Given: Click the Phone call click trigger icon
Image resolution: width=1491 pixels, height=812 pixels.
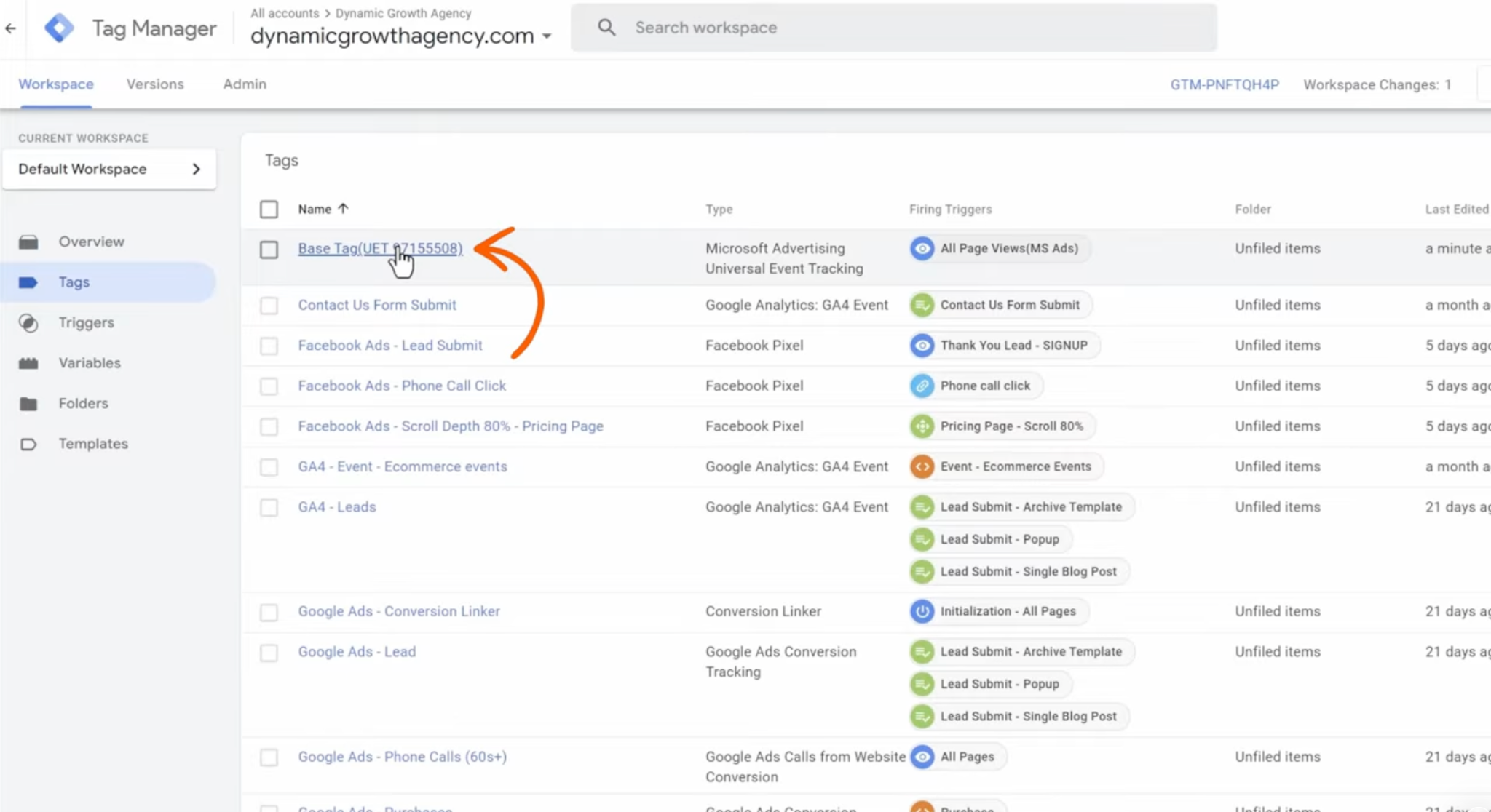Looking at the screenshot, I should click(922, 386).
